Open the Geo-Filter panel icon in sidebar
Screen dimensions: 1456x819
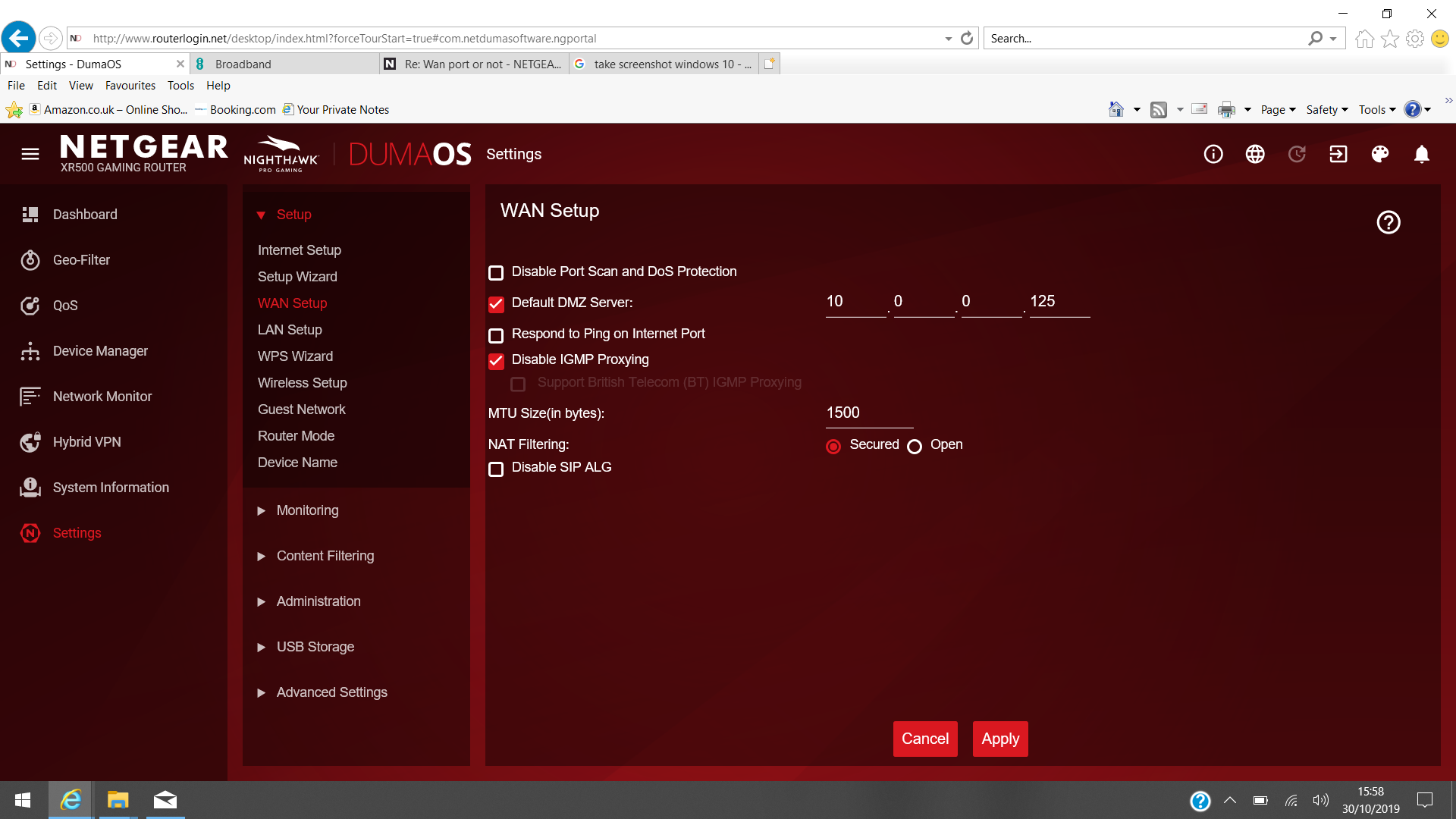click(30, 259)
